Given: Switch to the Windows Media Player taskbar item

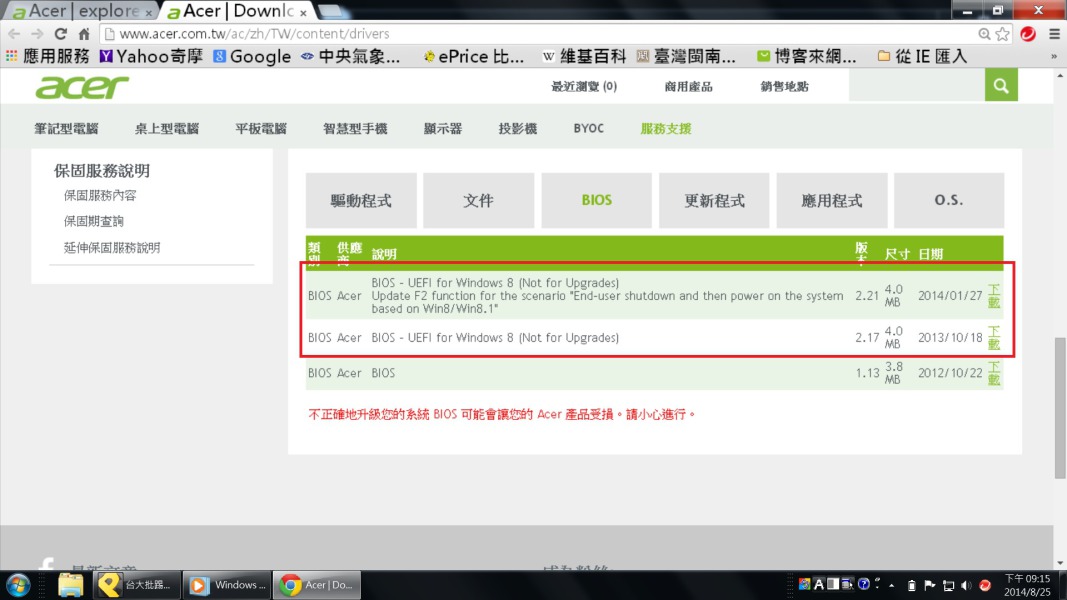Looking at the screenshot, I should click(227, 585).
